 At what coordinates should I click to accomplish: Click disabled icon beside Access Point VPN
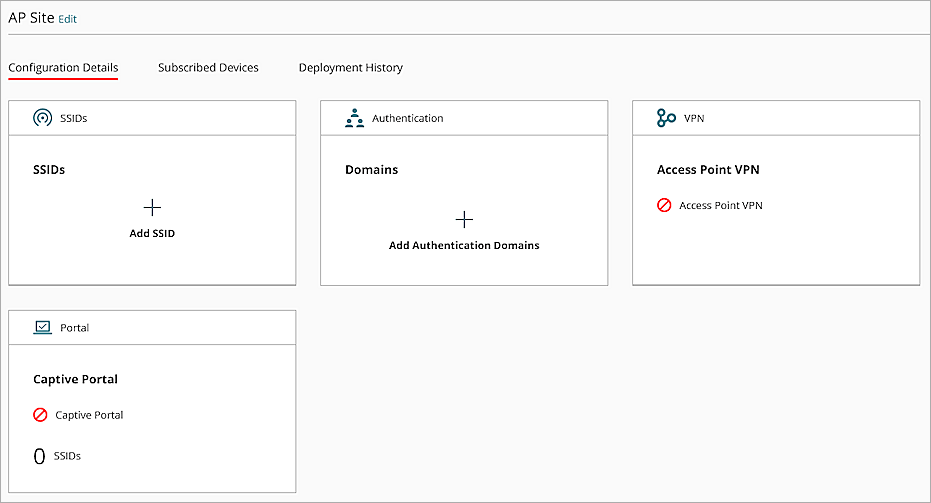tap(664, 205)
